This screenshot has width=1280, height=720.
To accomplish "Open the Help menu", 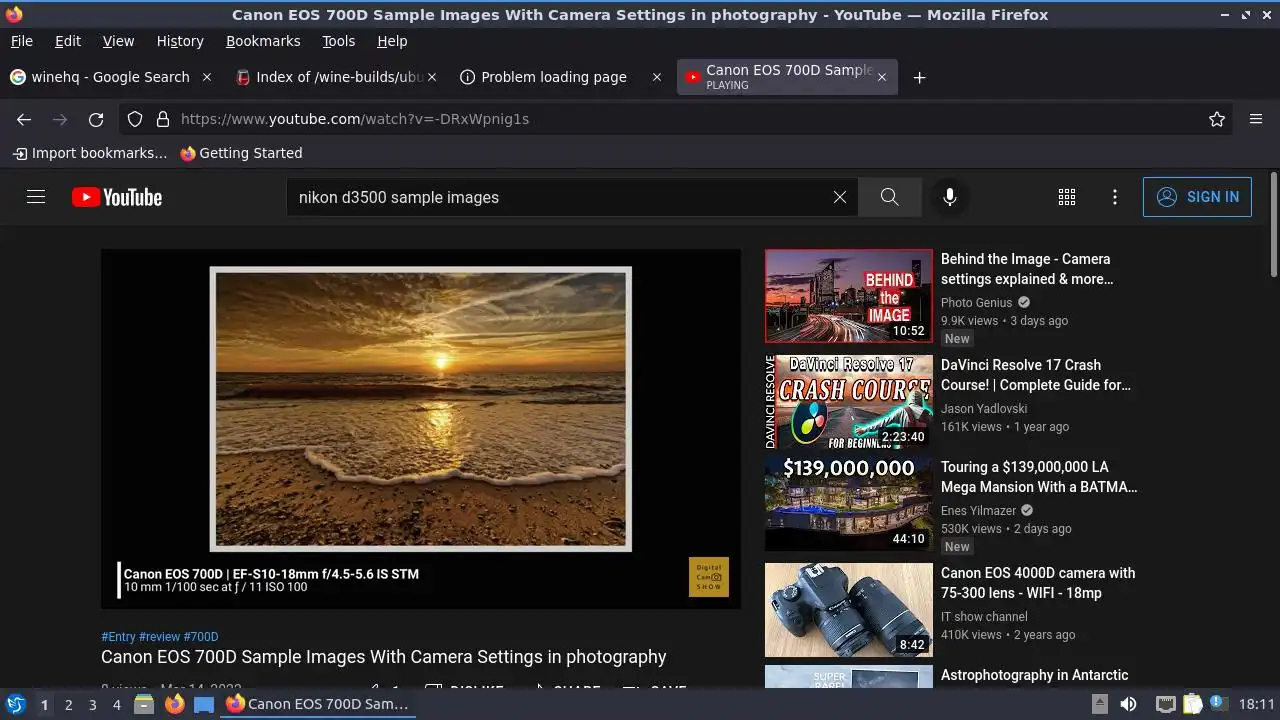I will coord(392,41).
